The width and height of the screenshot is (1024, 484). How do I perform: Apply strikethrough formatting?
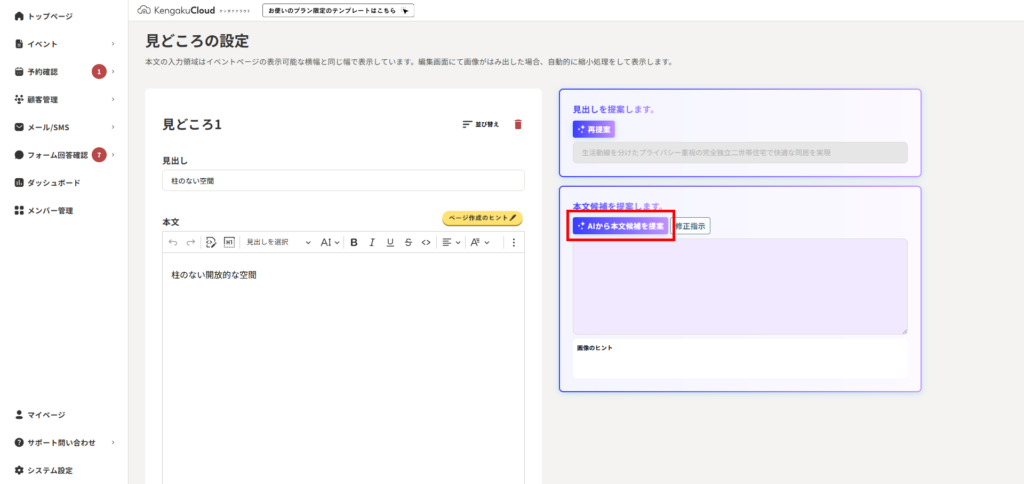pos(408,242)
